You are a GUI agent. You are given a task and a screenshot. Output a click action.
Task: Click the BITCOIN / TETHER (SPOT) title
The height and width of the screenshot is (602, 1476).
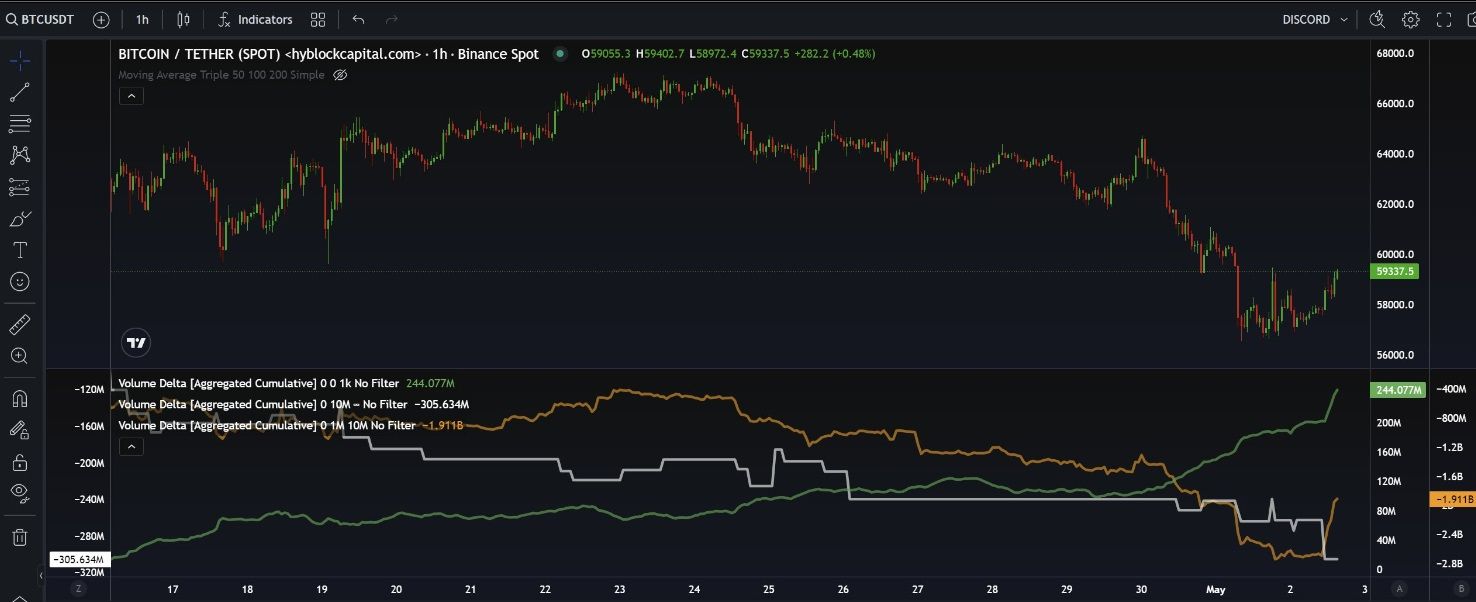(199, 54)
